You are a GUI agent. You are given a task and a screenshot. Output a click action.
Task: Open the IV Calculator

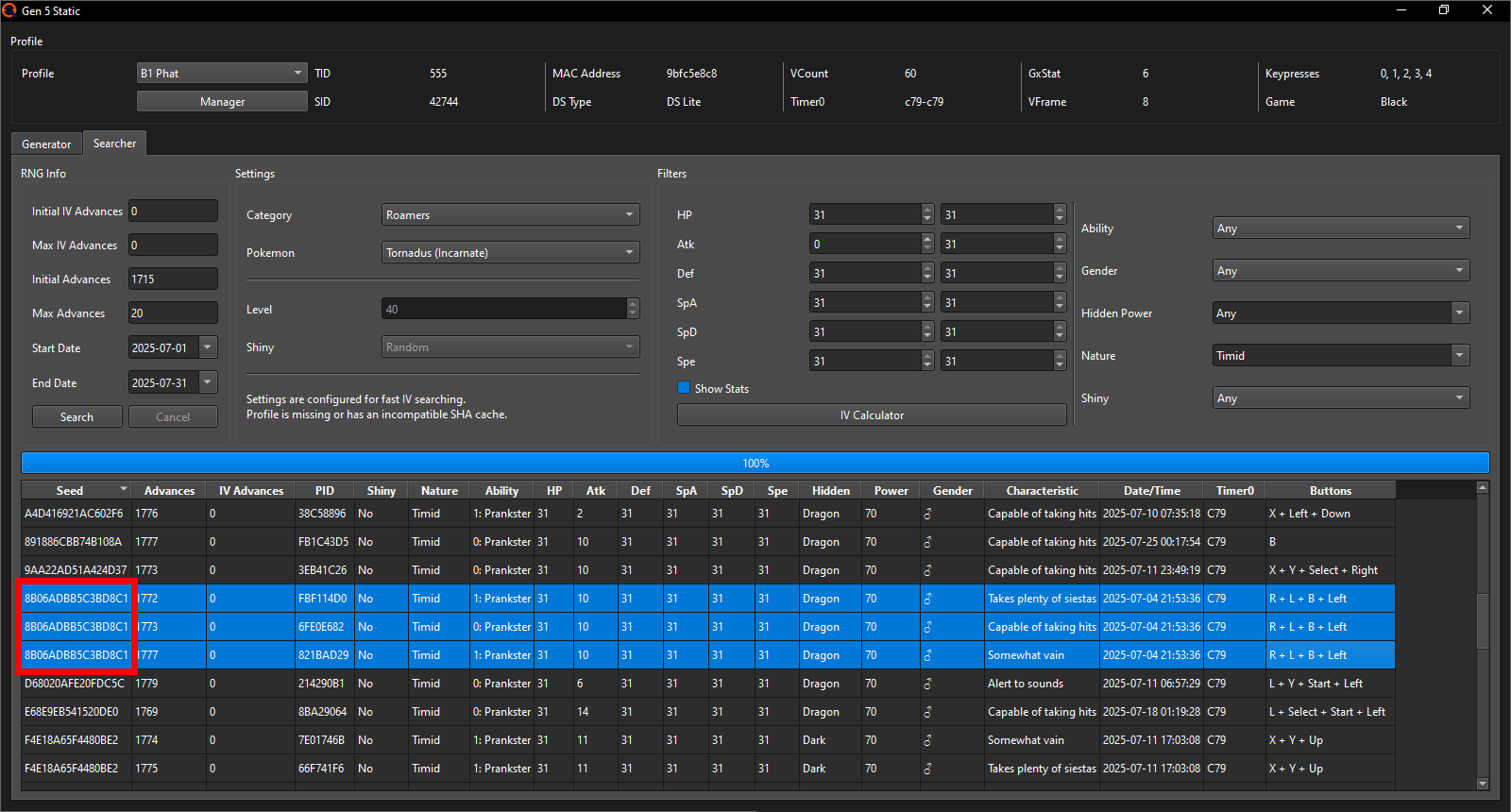click(x=871, y=415)
